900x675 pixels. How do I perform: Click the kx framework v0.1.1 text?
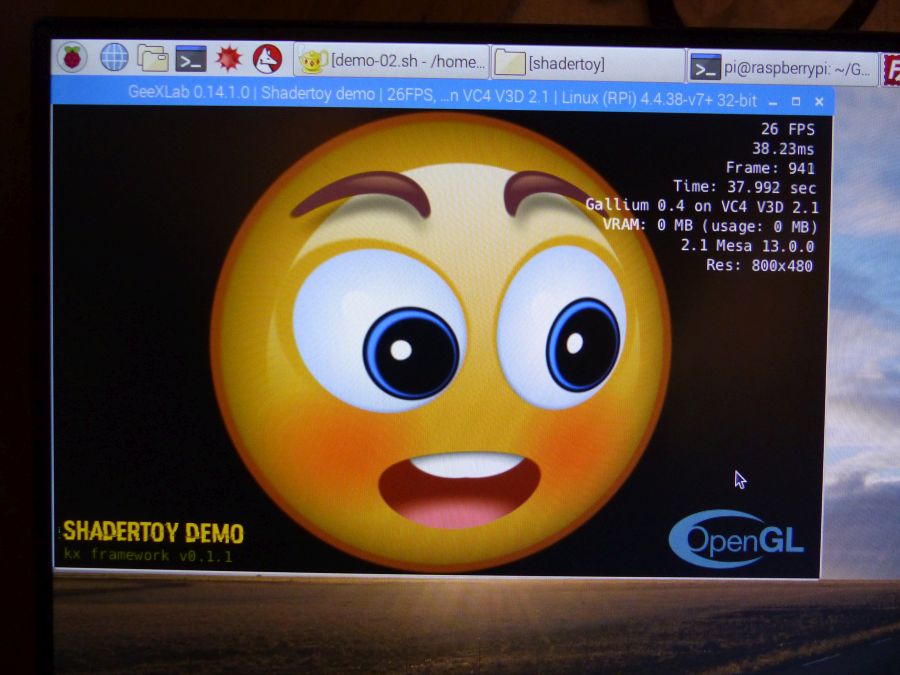pyautogui.click(x=148, y=555)
